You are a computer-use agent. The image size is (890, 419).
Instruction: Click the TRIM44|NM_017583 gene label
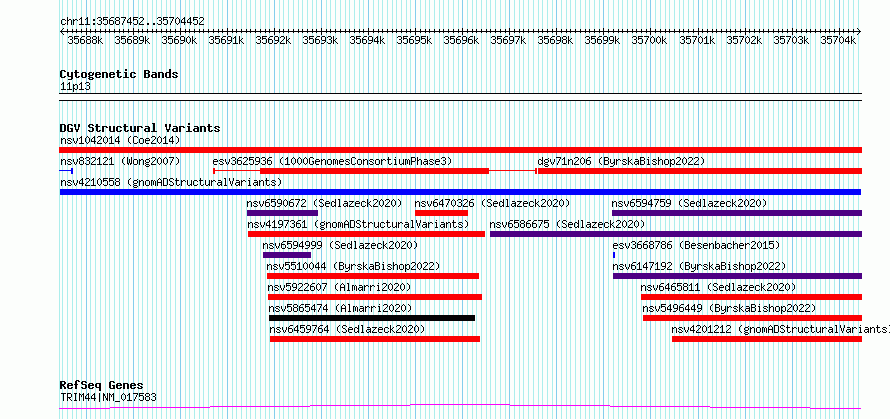point(108,397)
